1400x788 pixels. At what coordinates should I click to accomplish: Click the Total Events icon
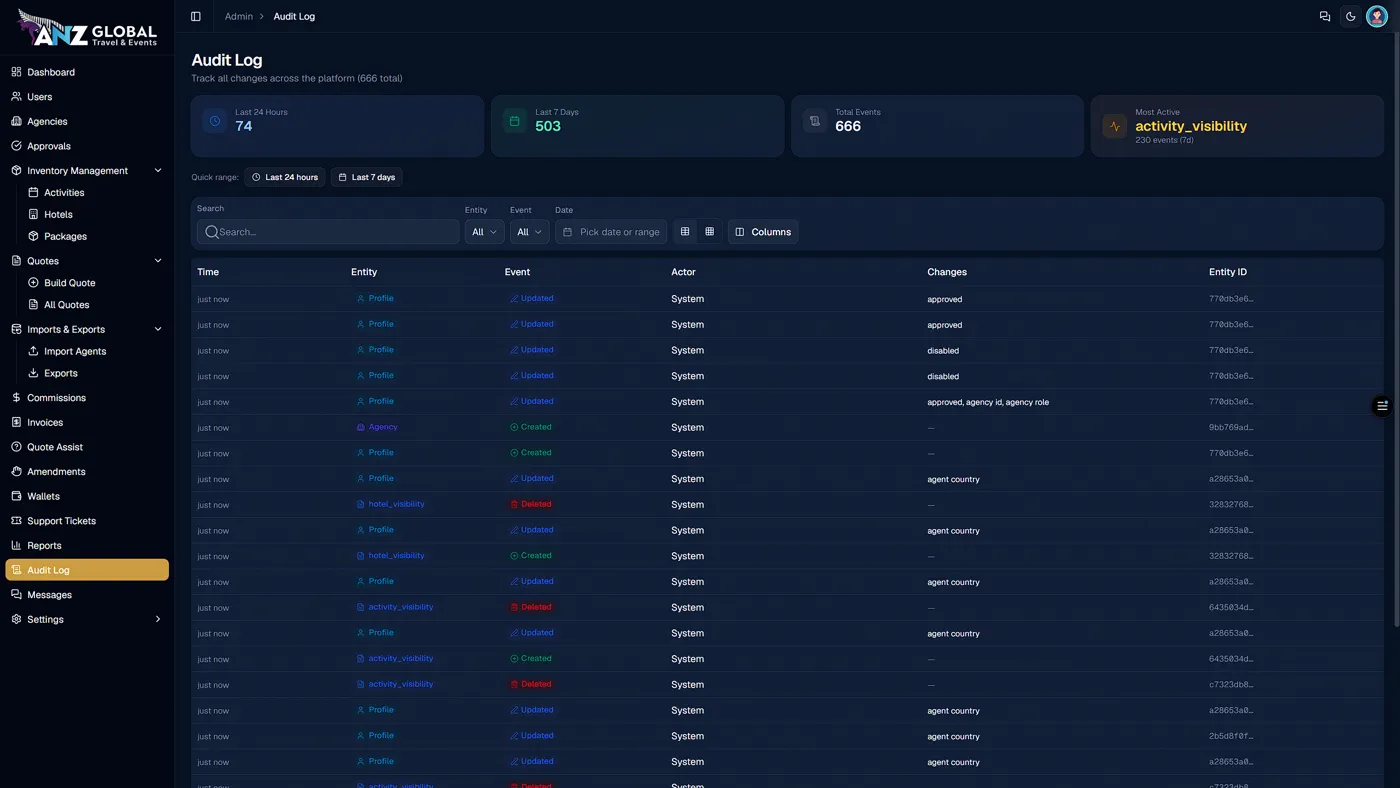[815, 121]
